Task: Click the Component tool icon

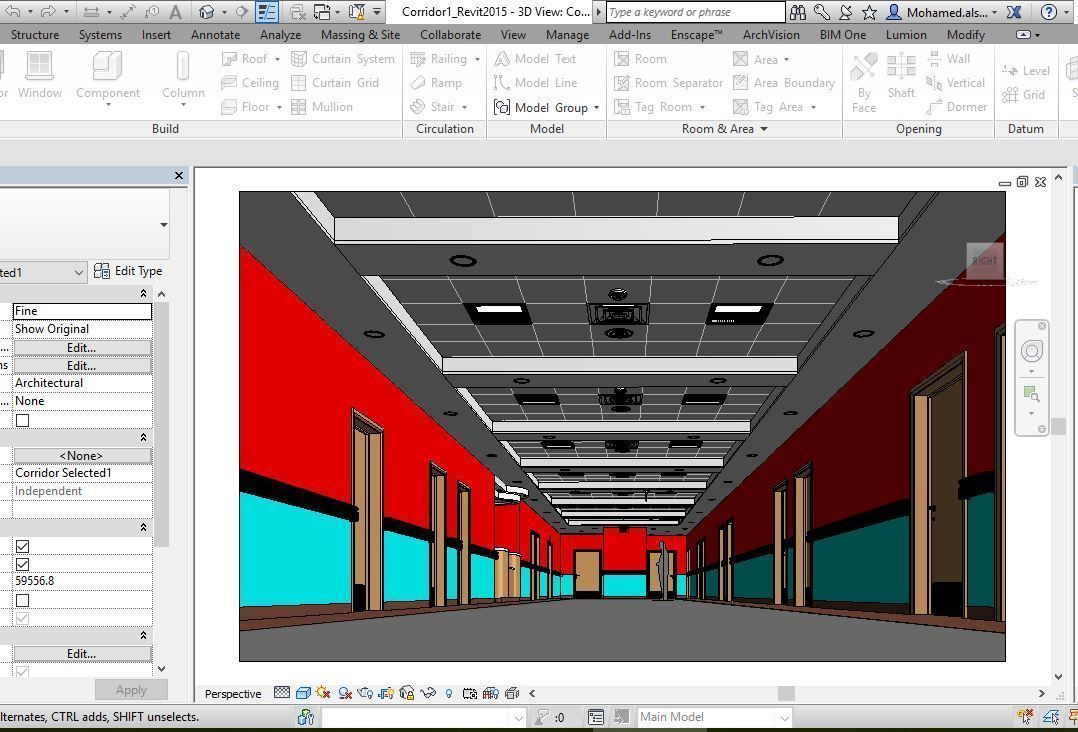Action: [x=107, y=66]
